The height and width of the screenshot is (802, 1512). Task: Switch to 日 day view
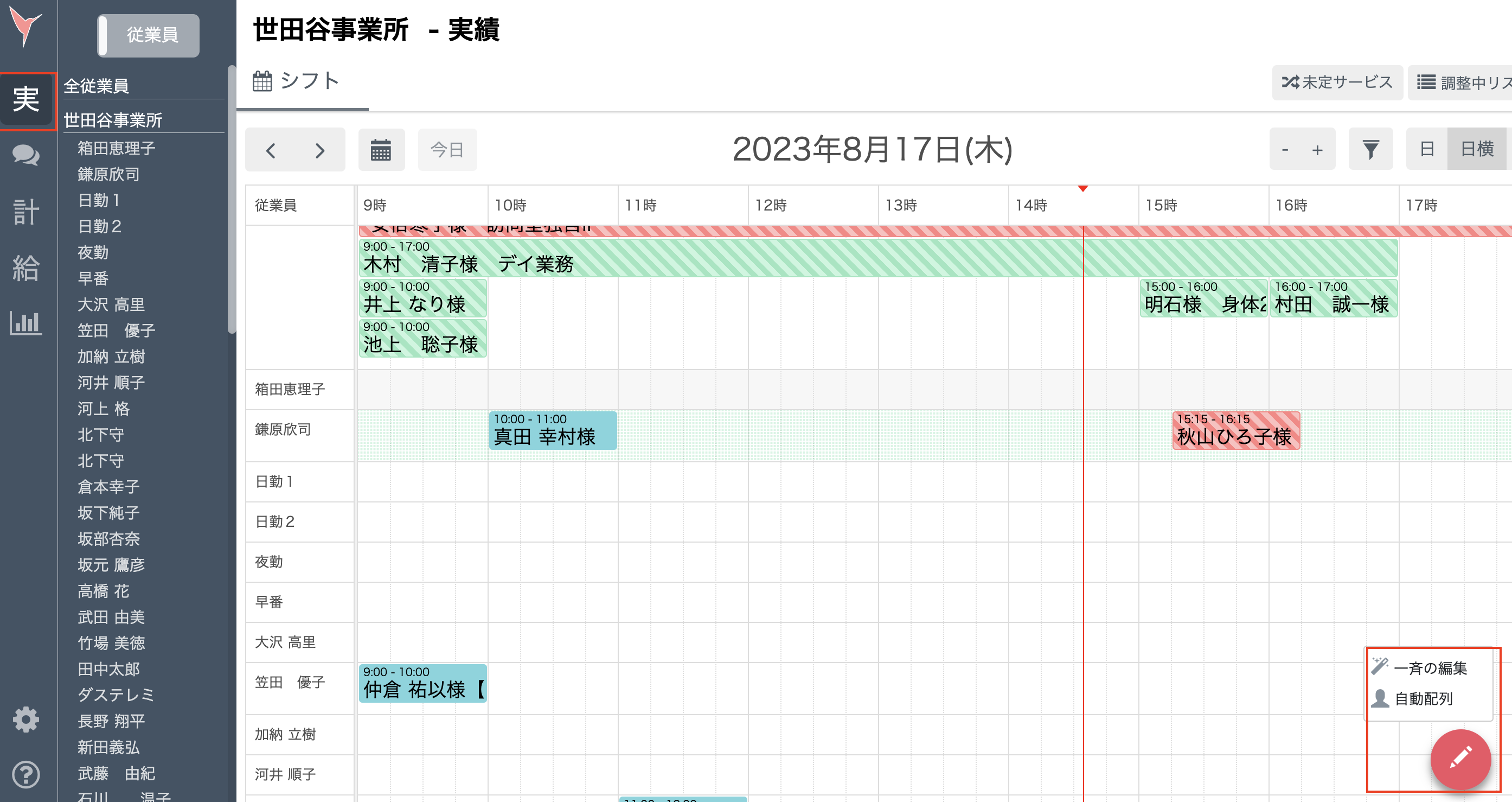click(x=1426, y=149)
